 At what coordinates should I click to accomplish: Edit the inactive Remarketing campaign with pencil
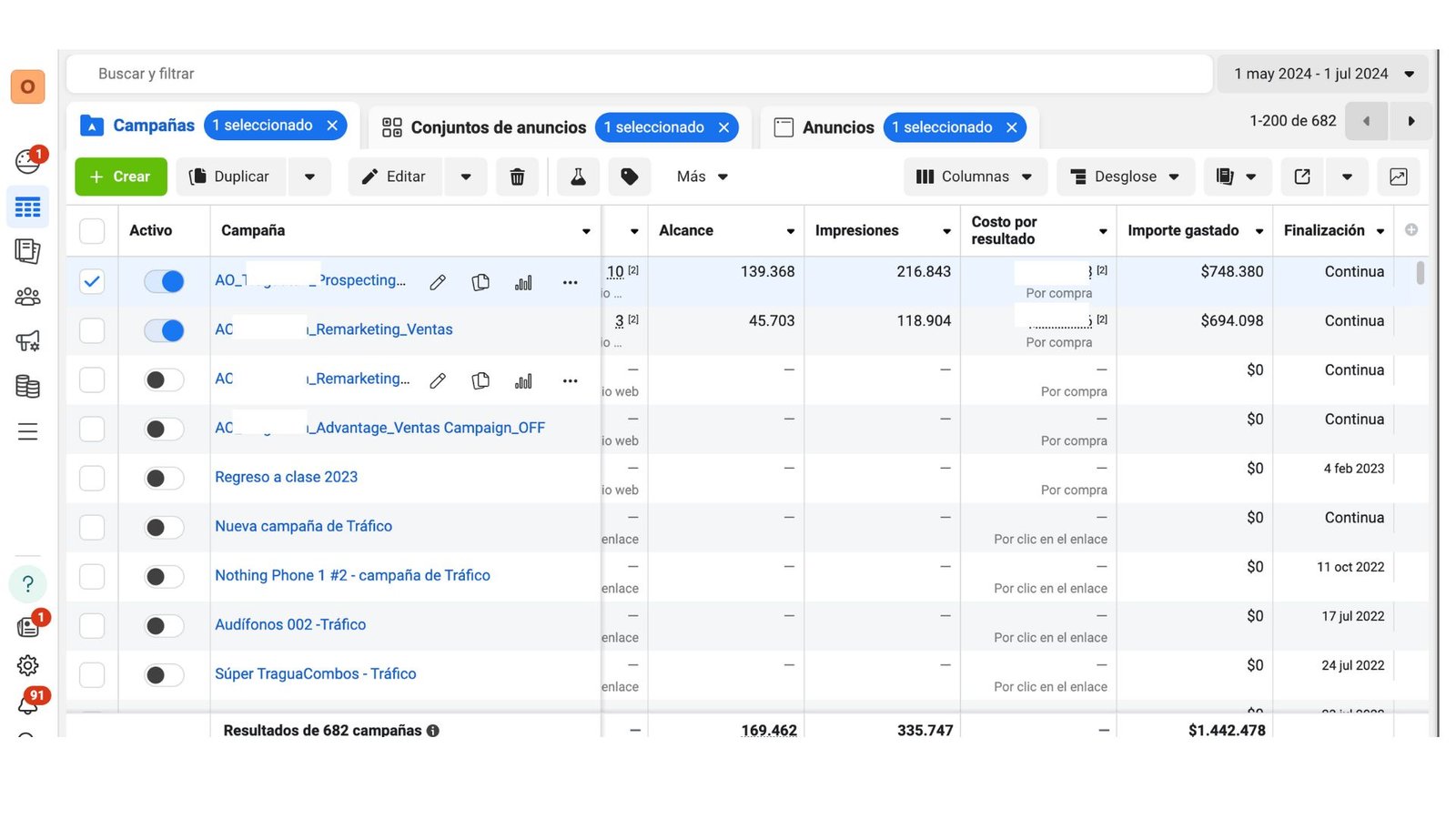click(438, 380)
